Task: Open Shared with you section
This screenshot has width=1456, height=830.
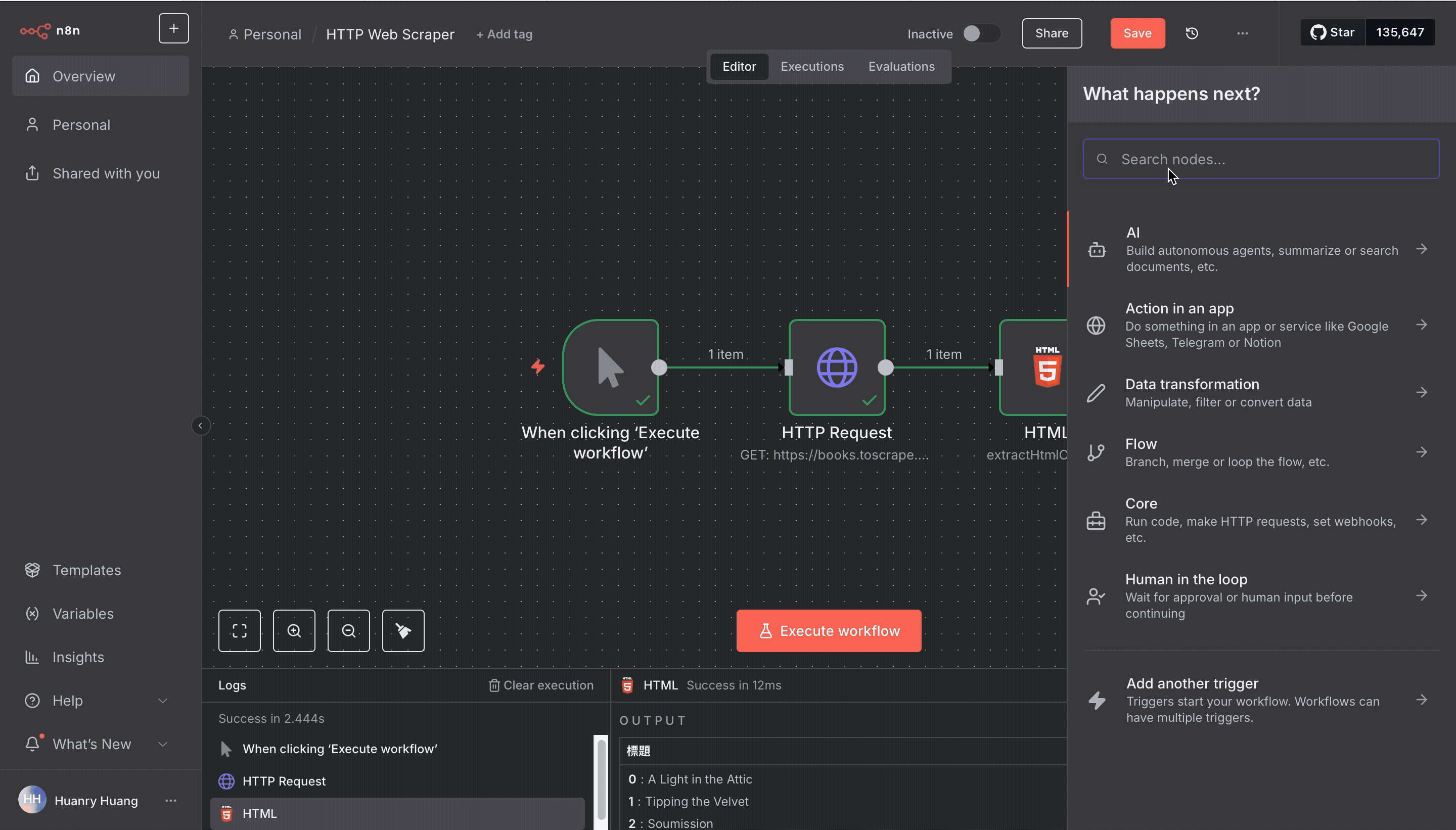Action: [100, 173]
